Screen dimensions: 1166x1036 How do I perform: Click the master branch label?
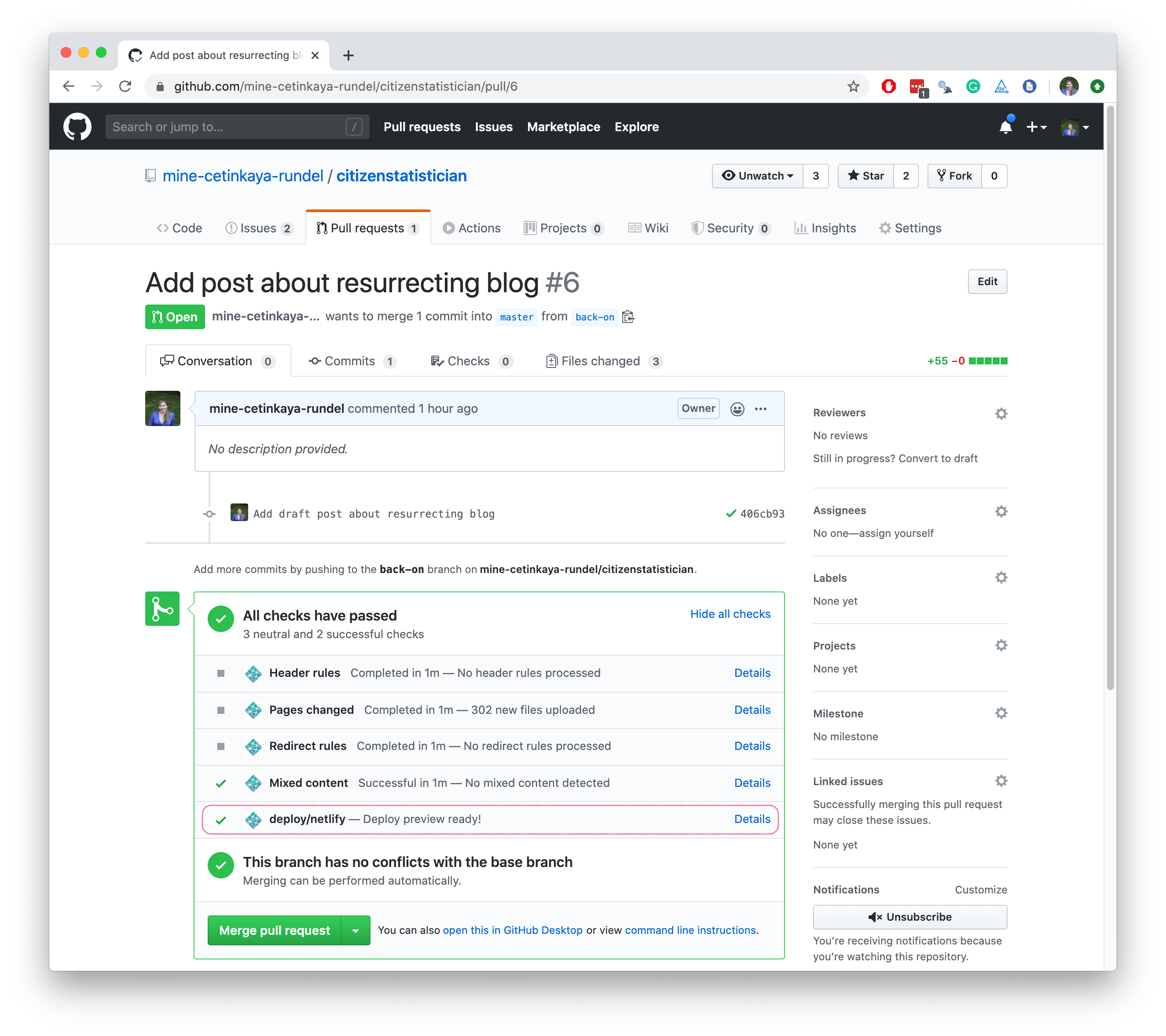click(x=516, y=316)
